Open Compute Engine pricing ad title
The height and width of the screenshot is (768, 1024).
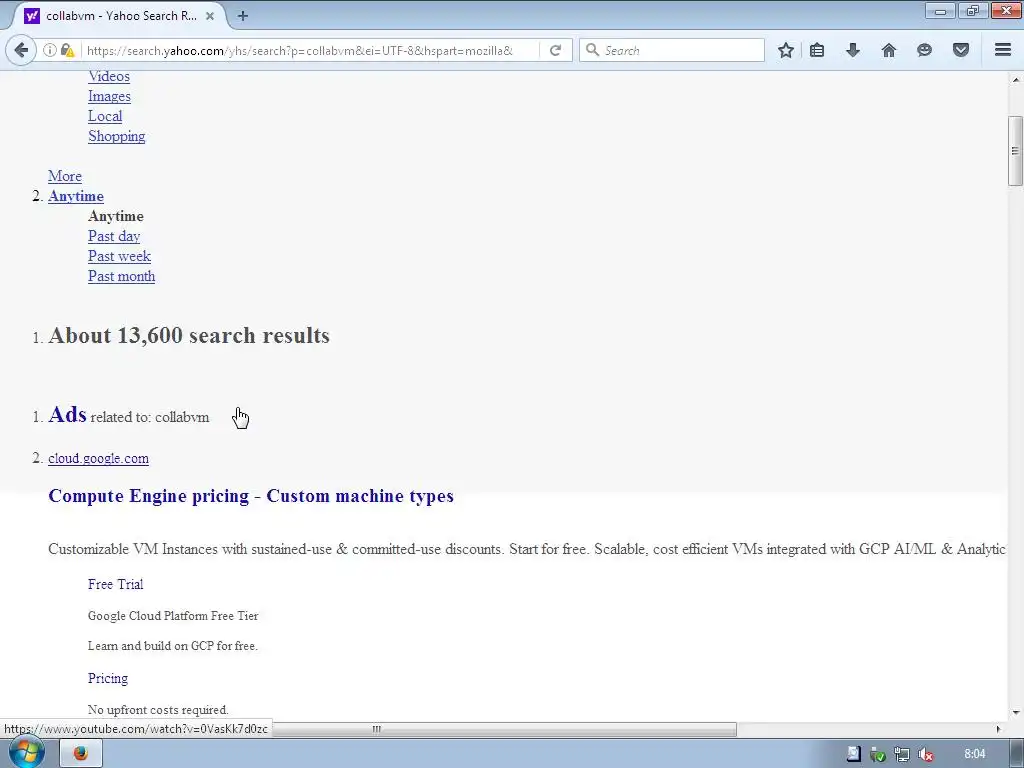(x=251, y=496)
